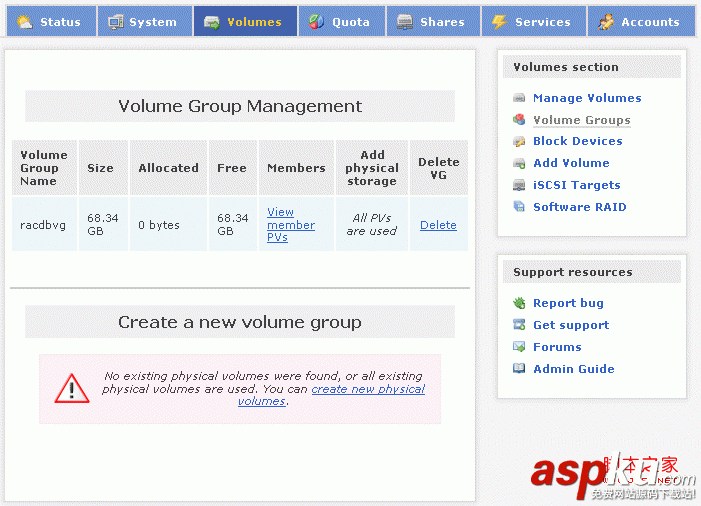Click the All PVs are used text
The image size is (701, 506).
(x=372, y=224)
